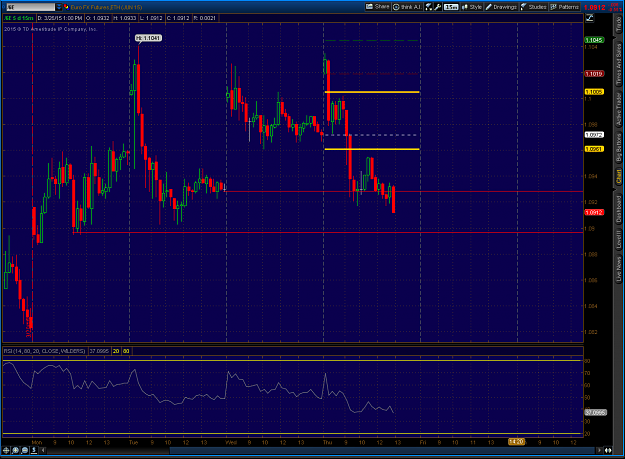Click the RSI study label
Screen dimensions: 625x459
click(x=44, y=351)
